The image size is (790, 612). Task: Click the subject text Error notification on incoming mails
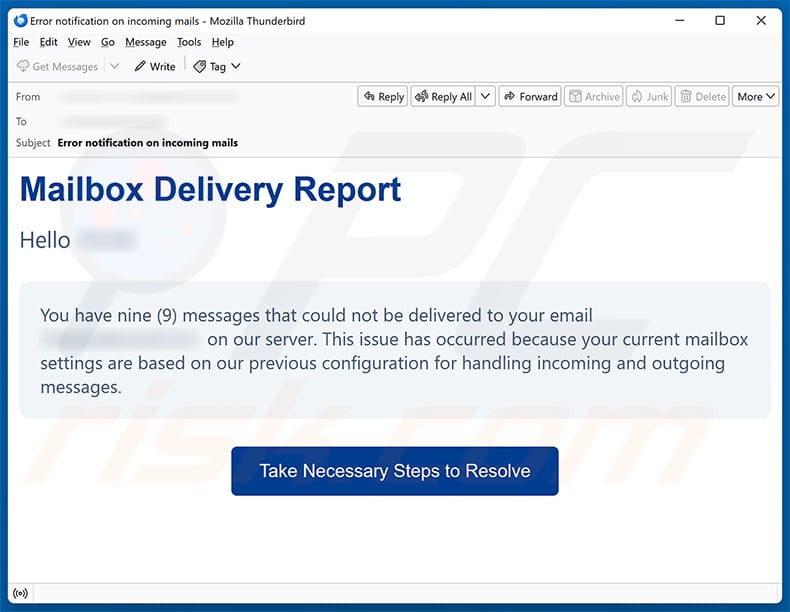(x=148, y=143)
